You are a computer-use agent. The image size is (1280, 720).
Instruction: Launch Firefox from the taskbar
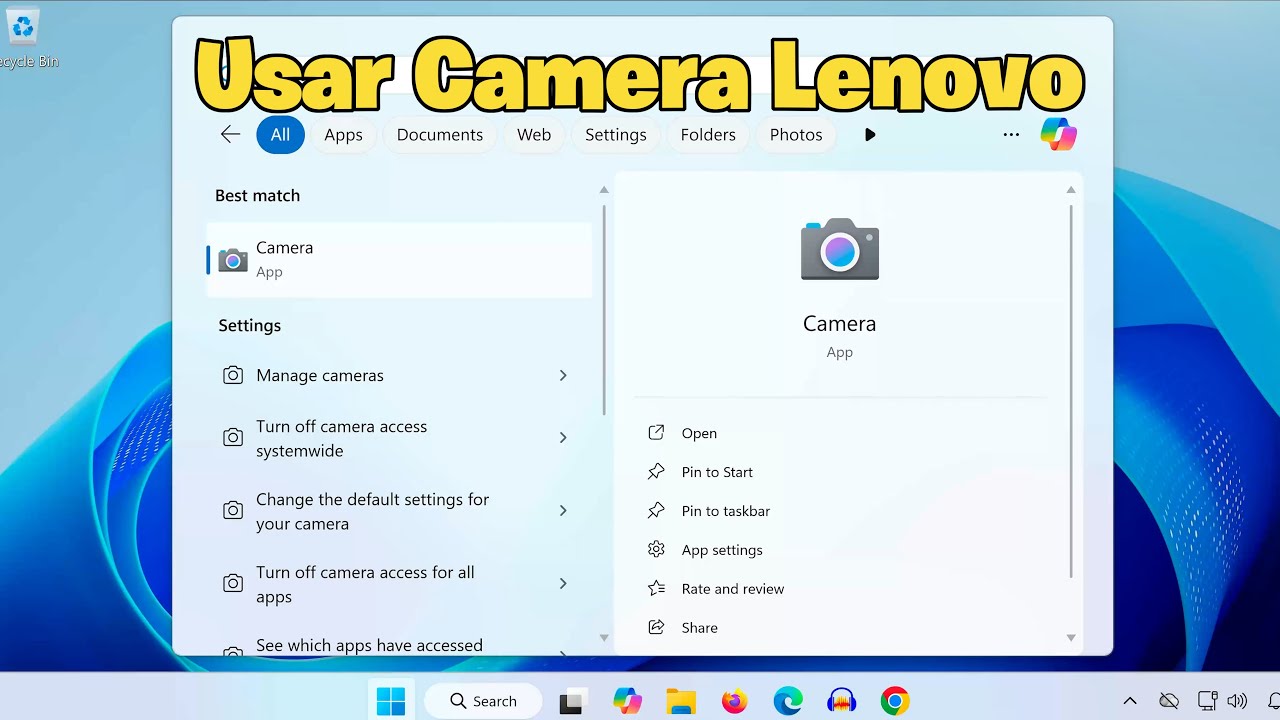point(735,701)
